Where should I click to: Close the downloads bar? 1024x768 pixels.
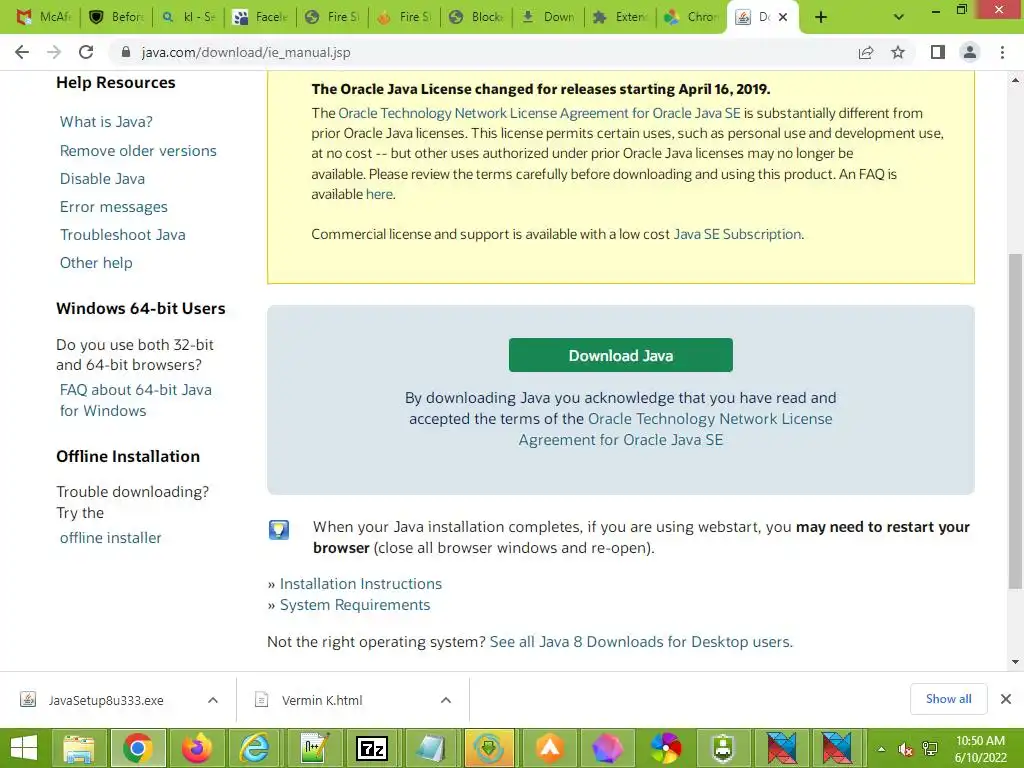1006,699
